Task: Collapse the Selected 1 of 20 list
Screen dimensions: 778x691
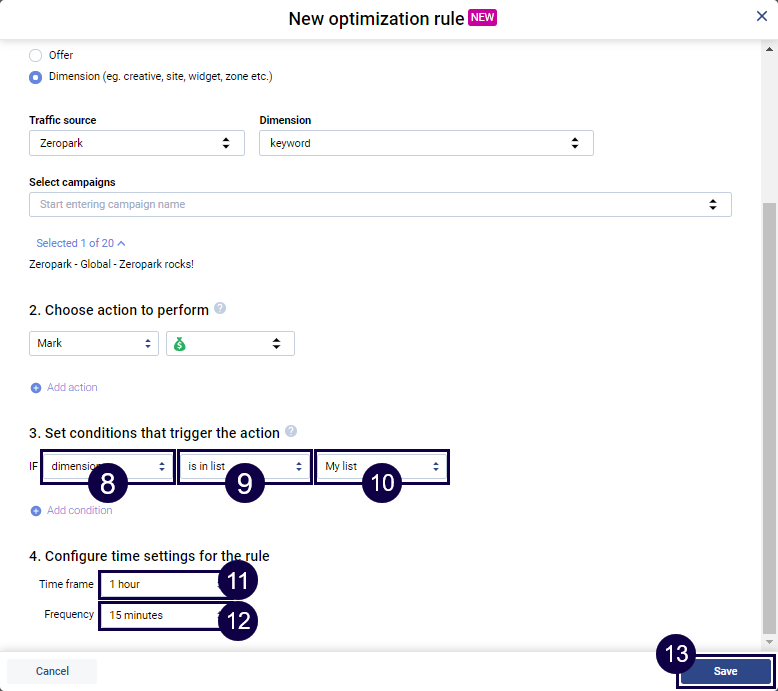Action: 81,243
